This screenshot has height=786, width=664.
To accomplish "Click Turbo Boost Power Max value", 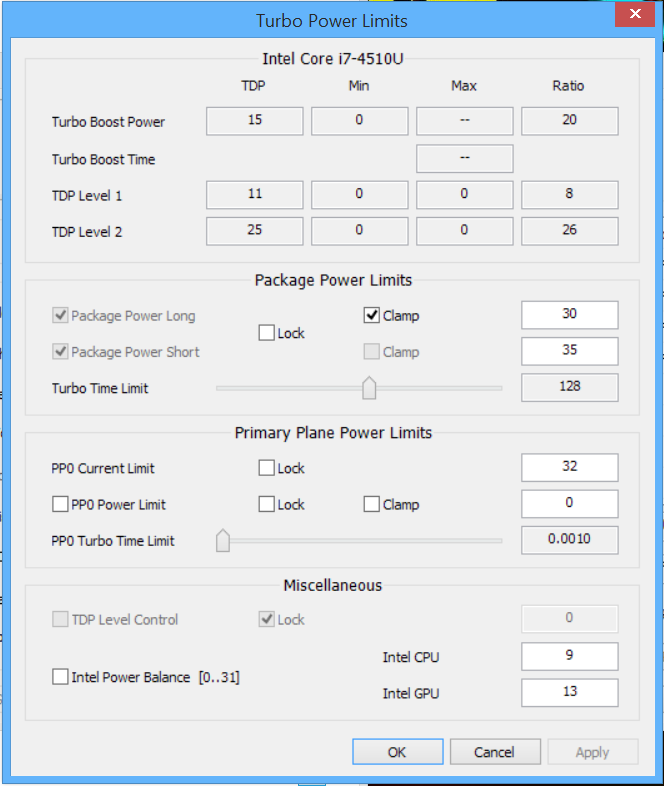I will tap(465, 121).
